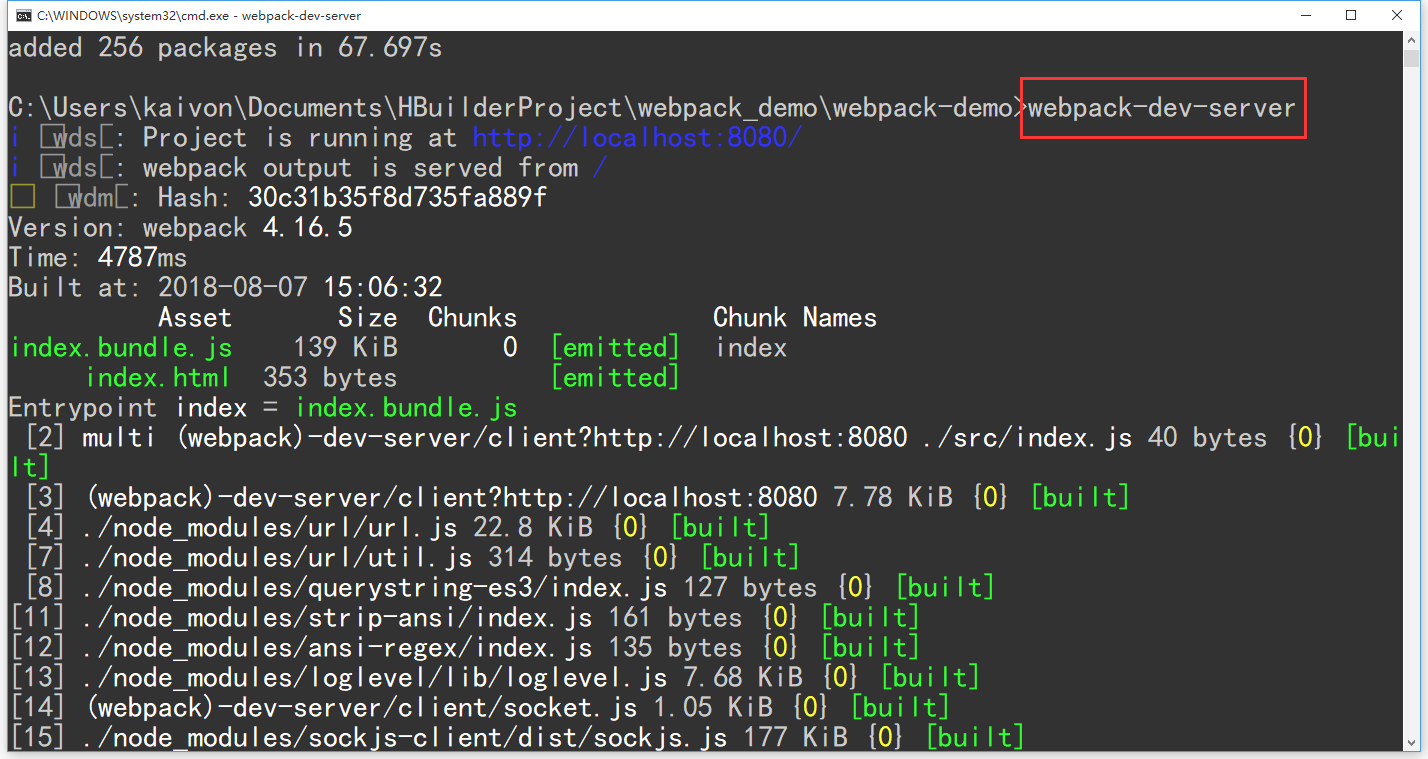Click the loglevel/lib/loglevel.js module line

pyautogui.click(x=494, y=677)
